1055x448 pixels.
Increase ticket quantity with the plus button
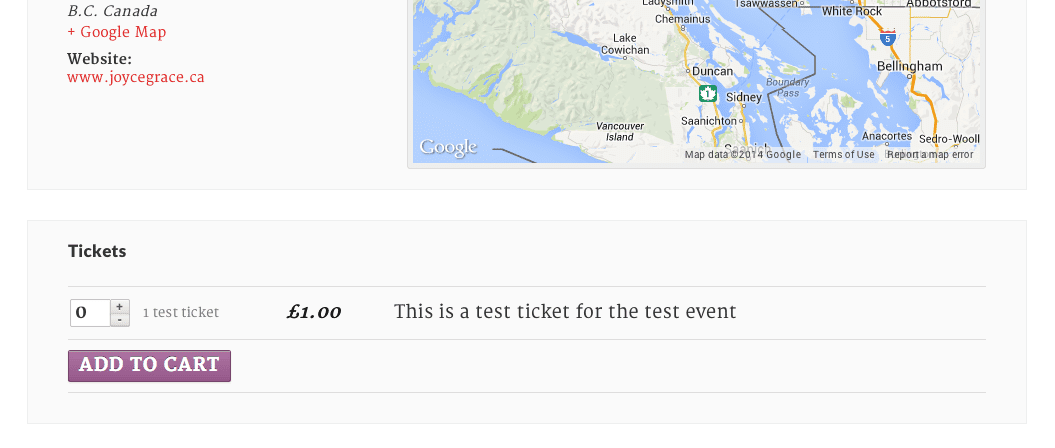point(120,307)
